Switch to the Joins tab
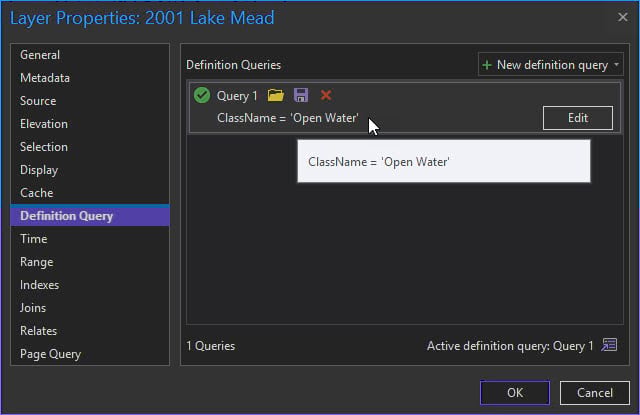This screenshot has width=640, height=415. coord(33,308)
